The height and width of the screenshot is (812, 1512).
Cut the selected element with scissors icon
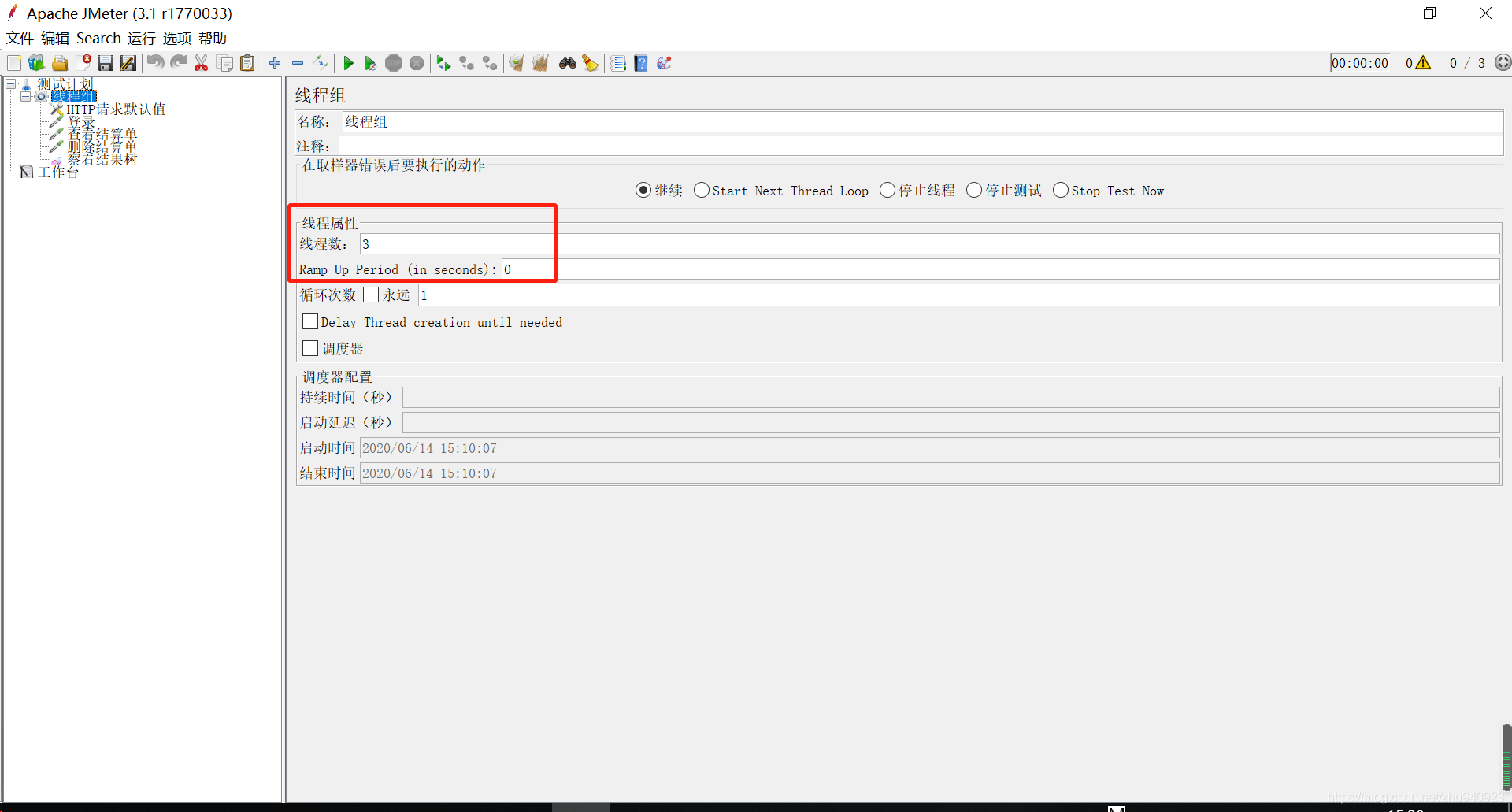[x=202, y=63]
